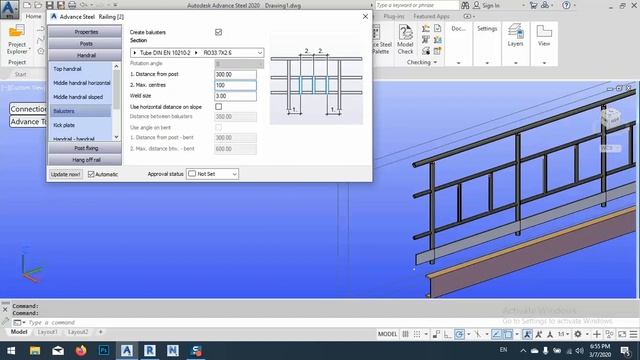The width and height of the screenshot is (640, 360).
Task: Open the Windows notification center
Action: pyautogui.click(x=625, y=351)
